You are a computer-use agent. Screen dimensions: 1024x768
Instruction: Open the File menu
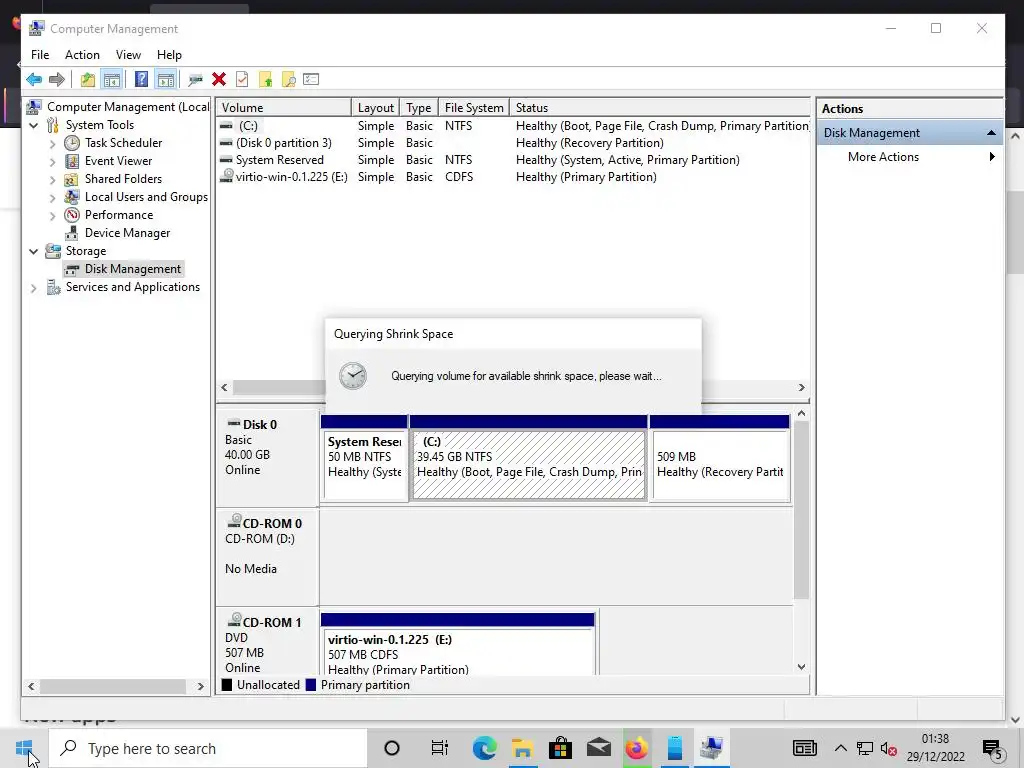(40, 55)
